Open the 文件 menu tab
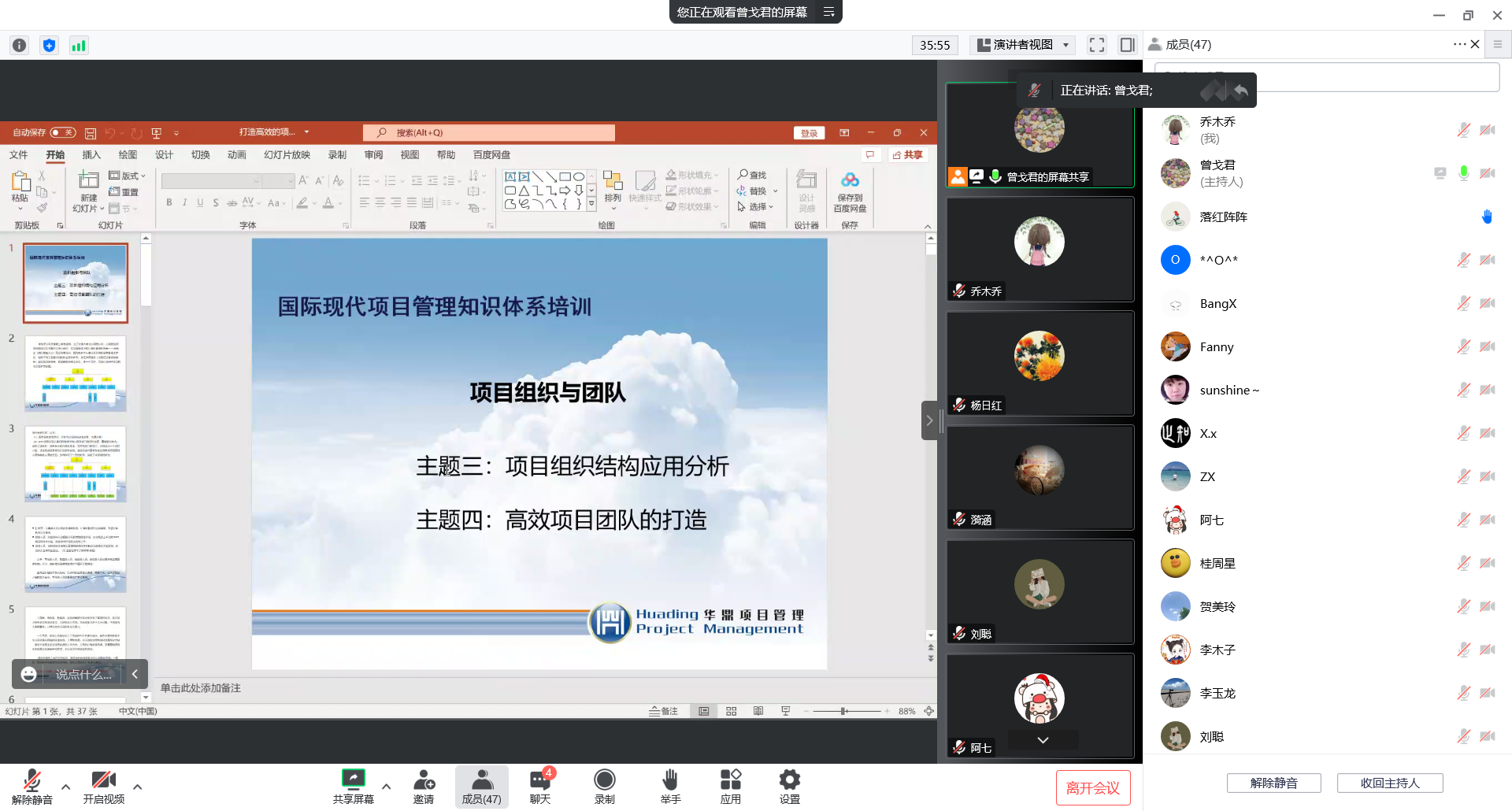 (19, 155)
